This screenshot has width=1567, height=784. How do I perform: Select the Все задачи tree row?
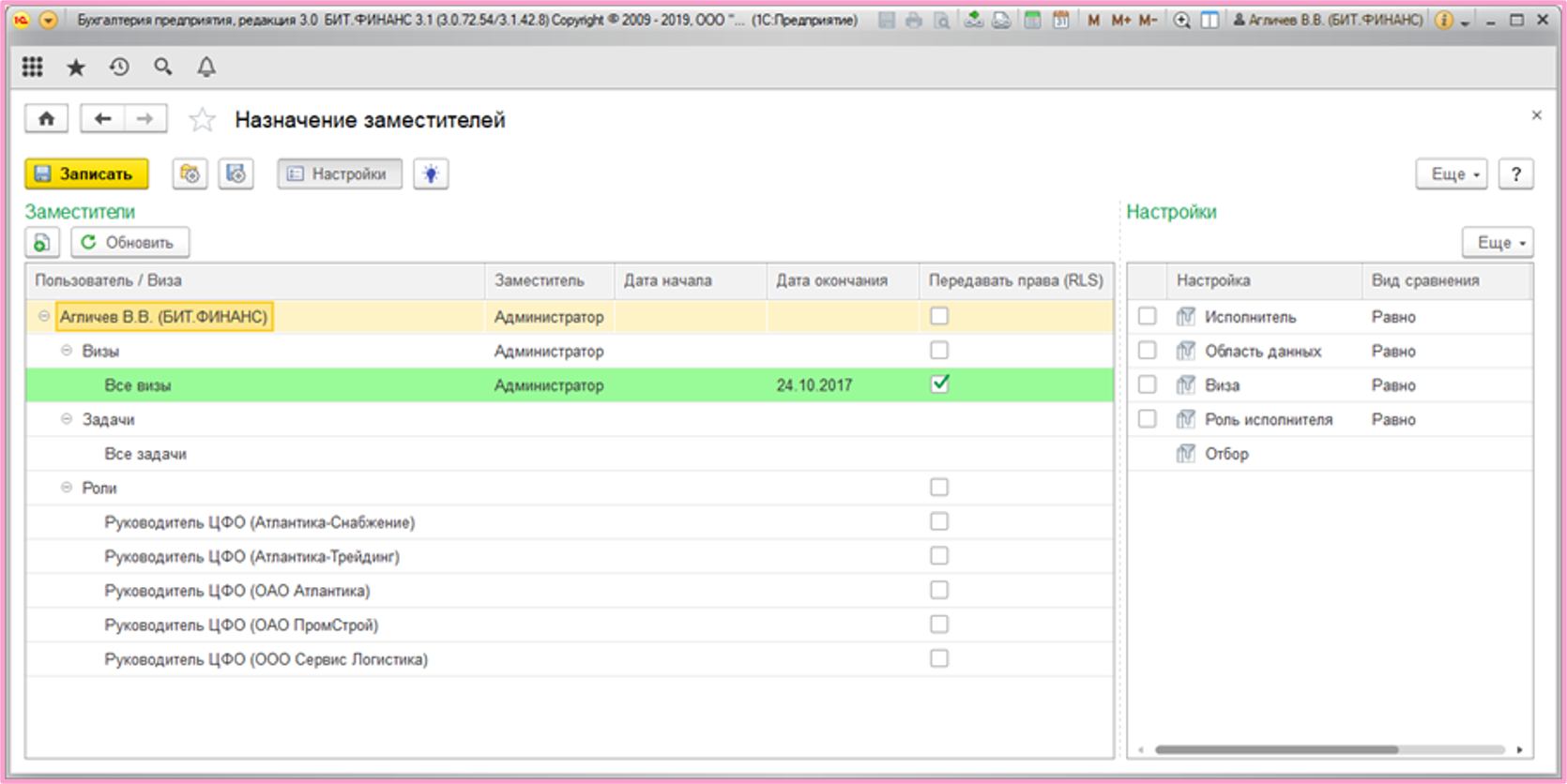570,454
